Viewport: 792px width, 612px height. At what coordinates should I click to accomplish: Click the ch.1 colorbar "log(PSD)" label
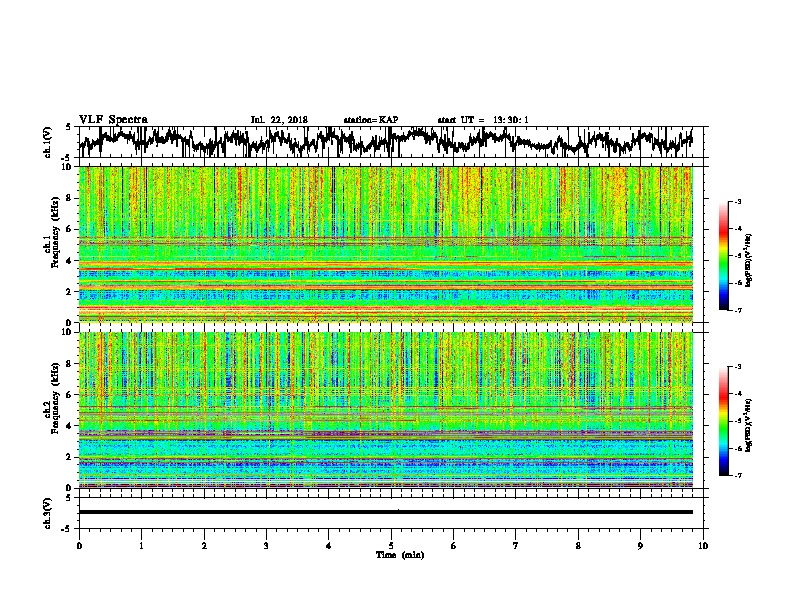point(749,261)
